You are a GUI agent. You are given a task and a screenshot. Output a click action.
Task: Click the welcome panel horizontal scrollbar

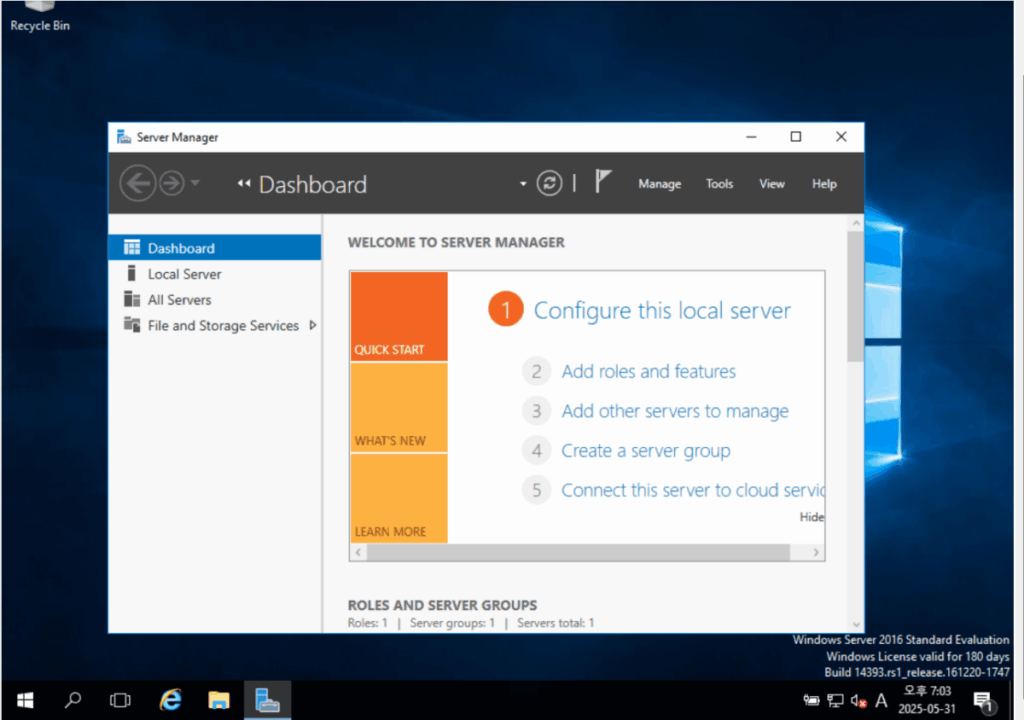click(586, 553)
